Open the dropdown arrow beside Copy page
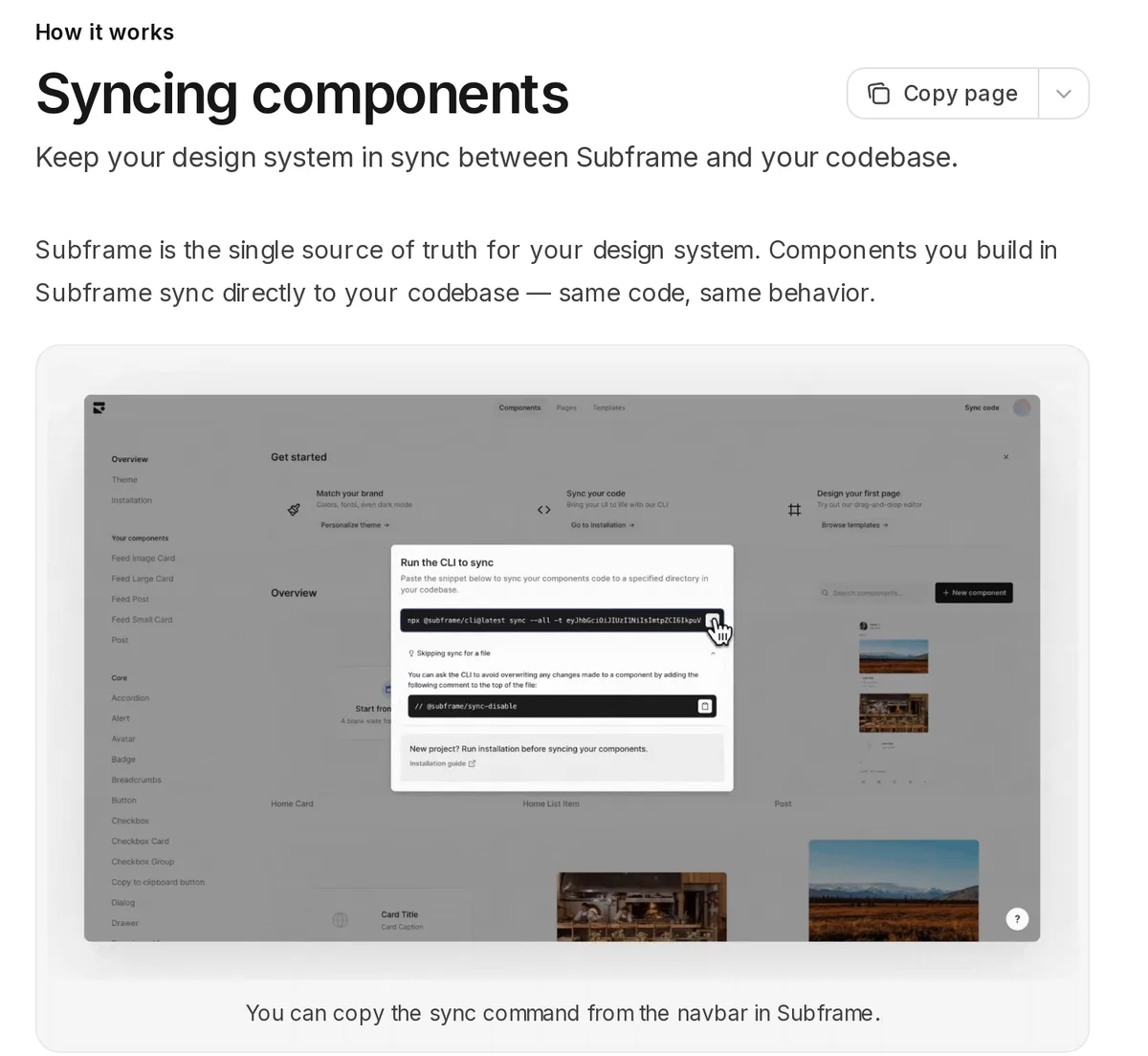The image size is (1148, 1056). click(x=1064, y=94)
